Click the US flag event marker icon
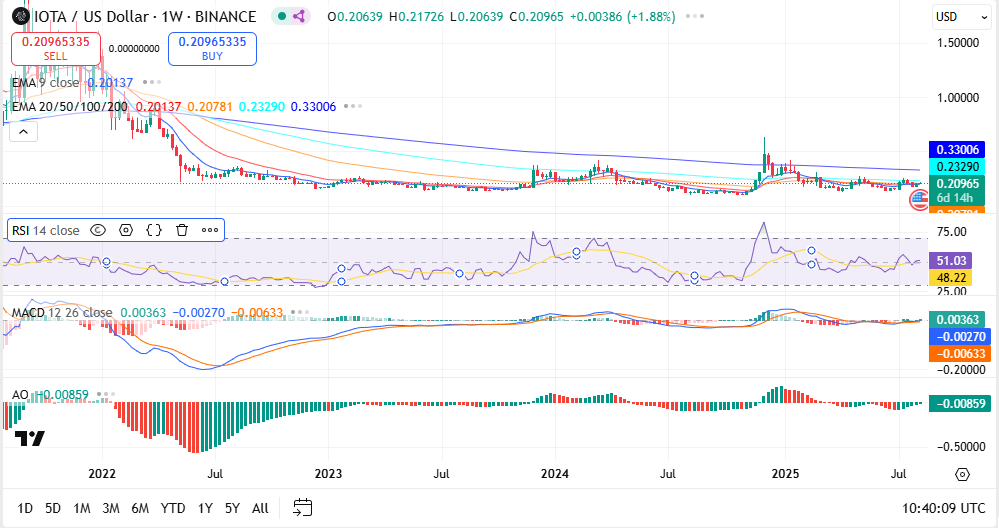 (918, 200)
